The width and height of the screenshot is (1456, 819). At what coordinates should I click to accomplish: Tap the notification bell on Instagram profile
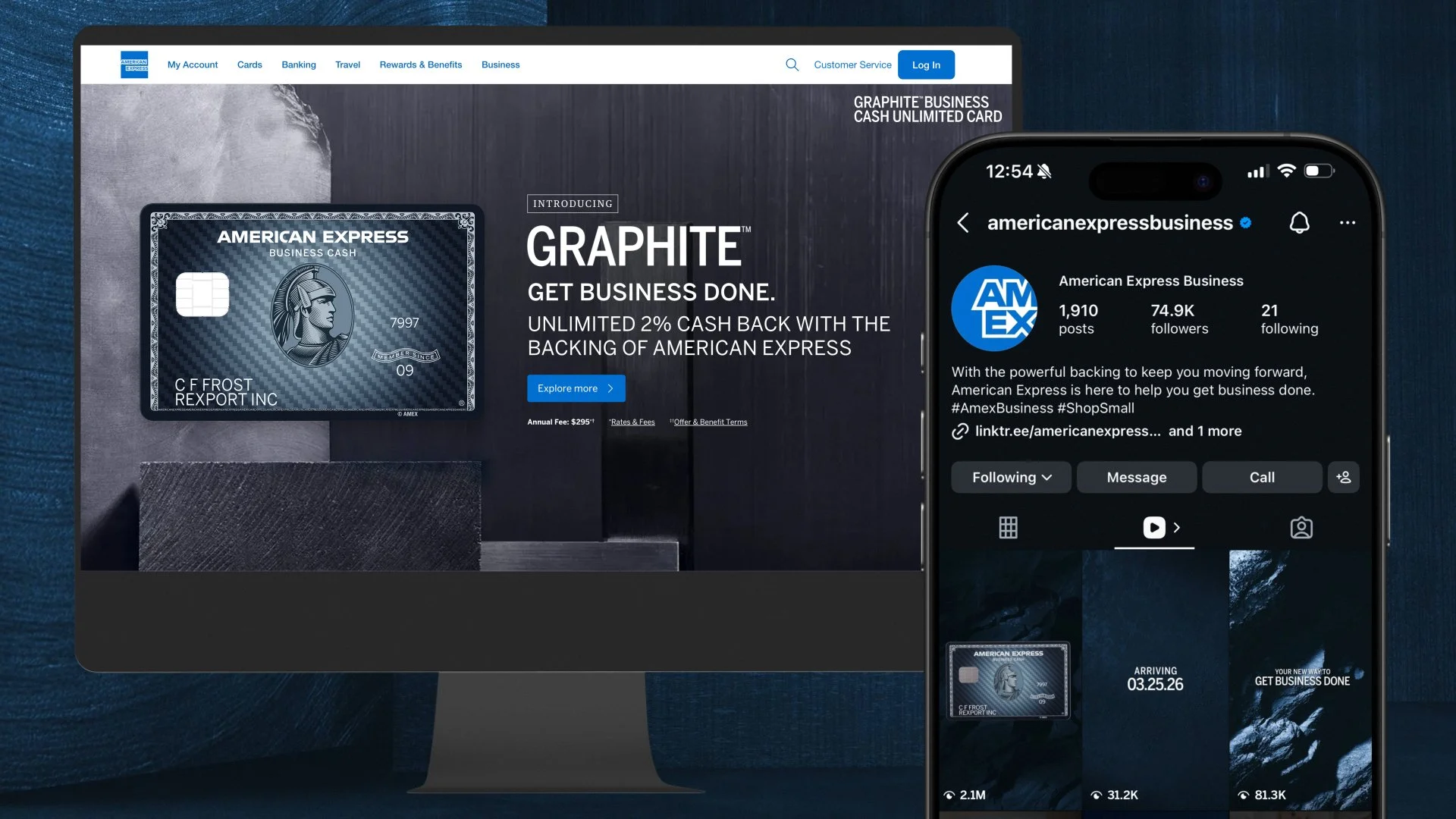pyautogui.click(x=1300, y=222)
